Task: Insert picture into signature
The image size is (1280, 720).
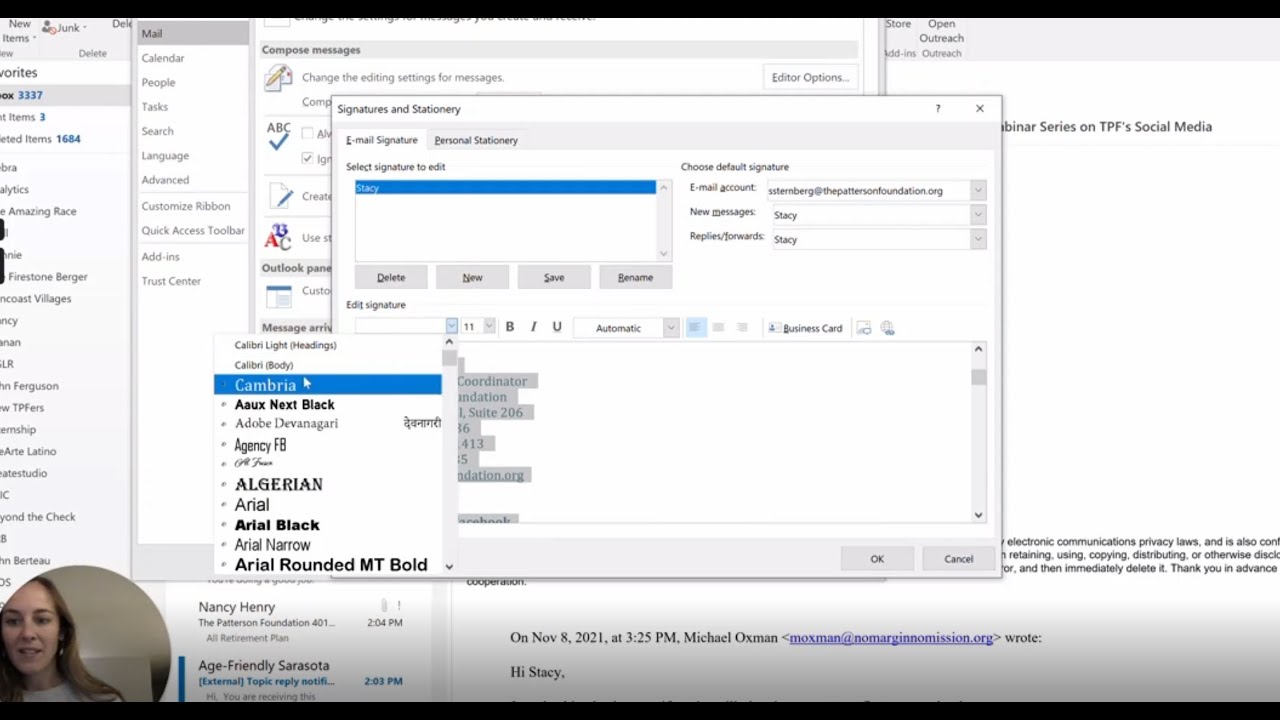Action: point(864,328)
